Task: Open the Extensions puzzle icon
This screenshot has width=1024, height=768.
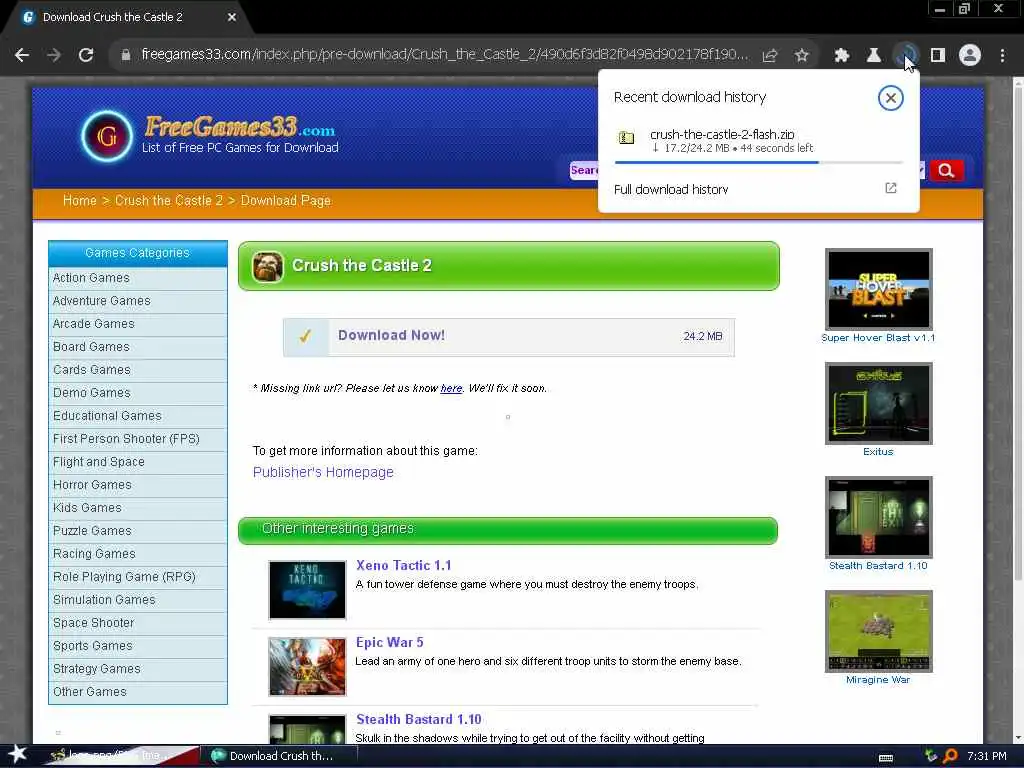Action: [842, 56]
